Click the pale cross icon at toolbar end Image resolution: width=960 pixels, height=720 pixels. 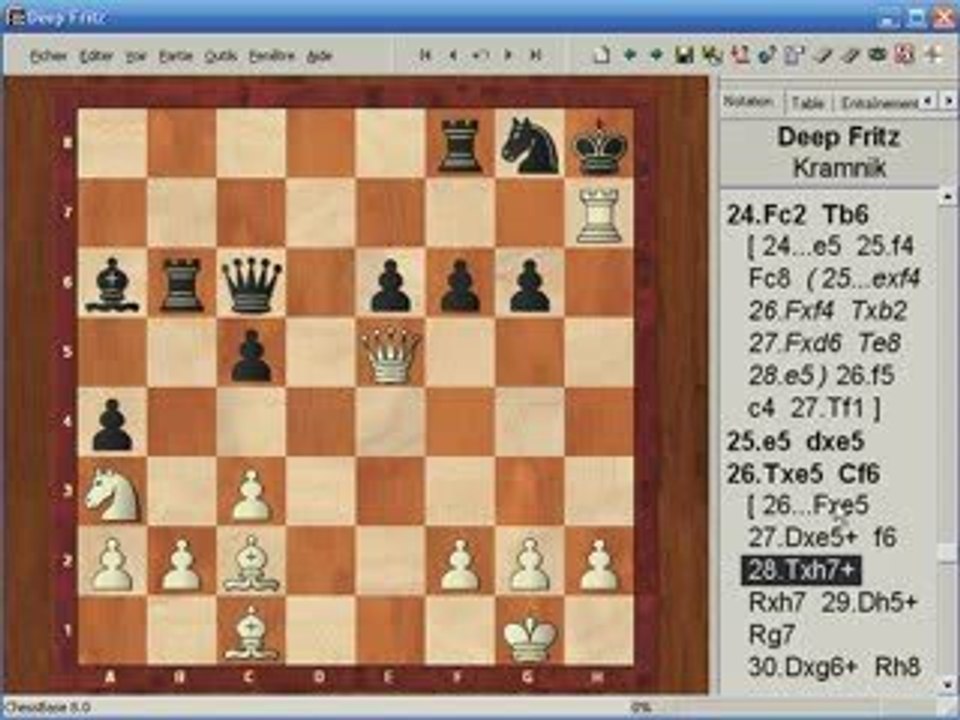point(934,54)
